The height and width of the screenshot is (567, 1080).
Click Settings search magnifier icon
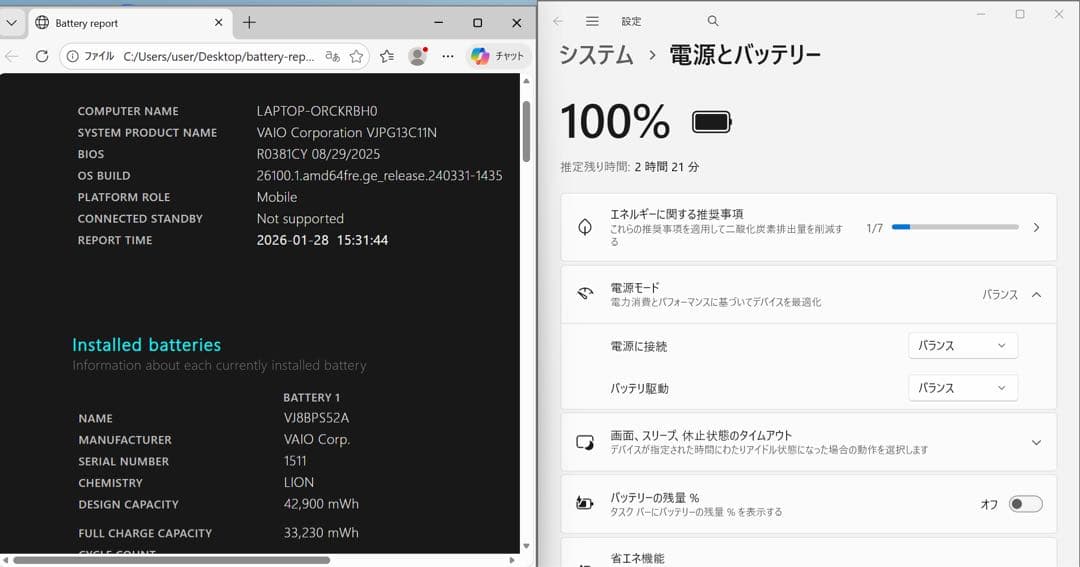pos(713,21)
